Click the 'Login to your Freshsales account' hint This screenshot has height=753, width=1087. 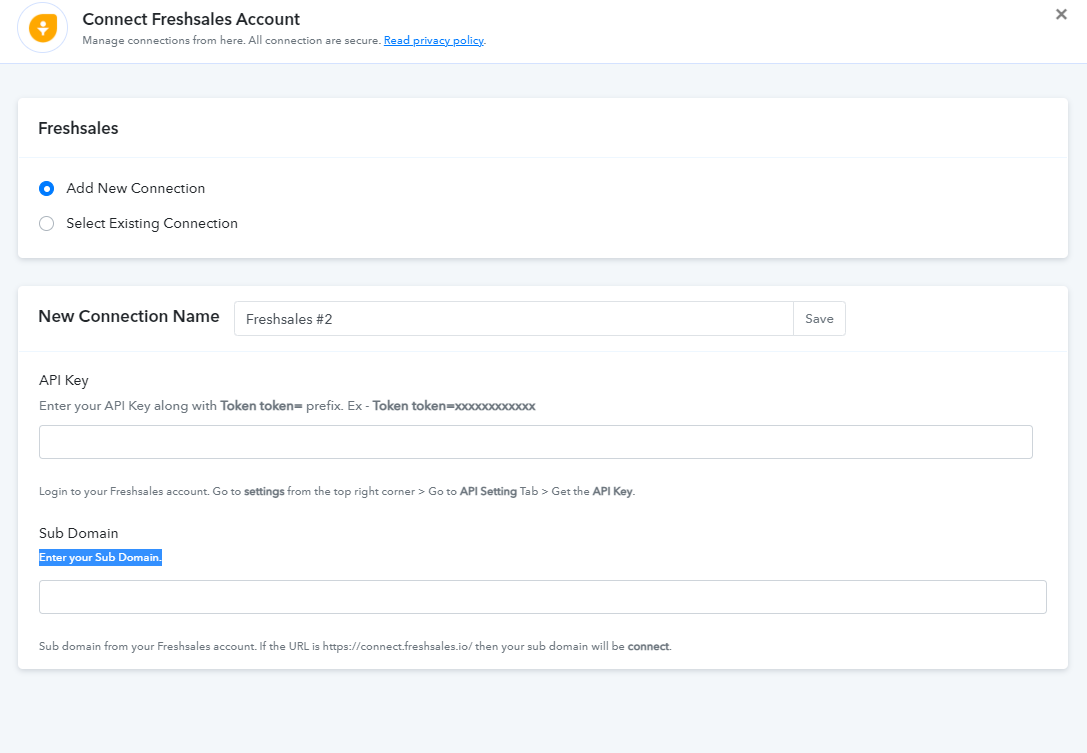click(x=337, y=491)
